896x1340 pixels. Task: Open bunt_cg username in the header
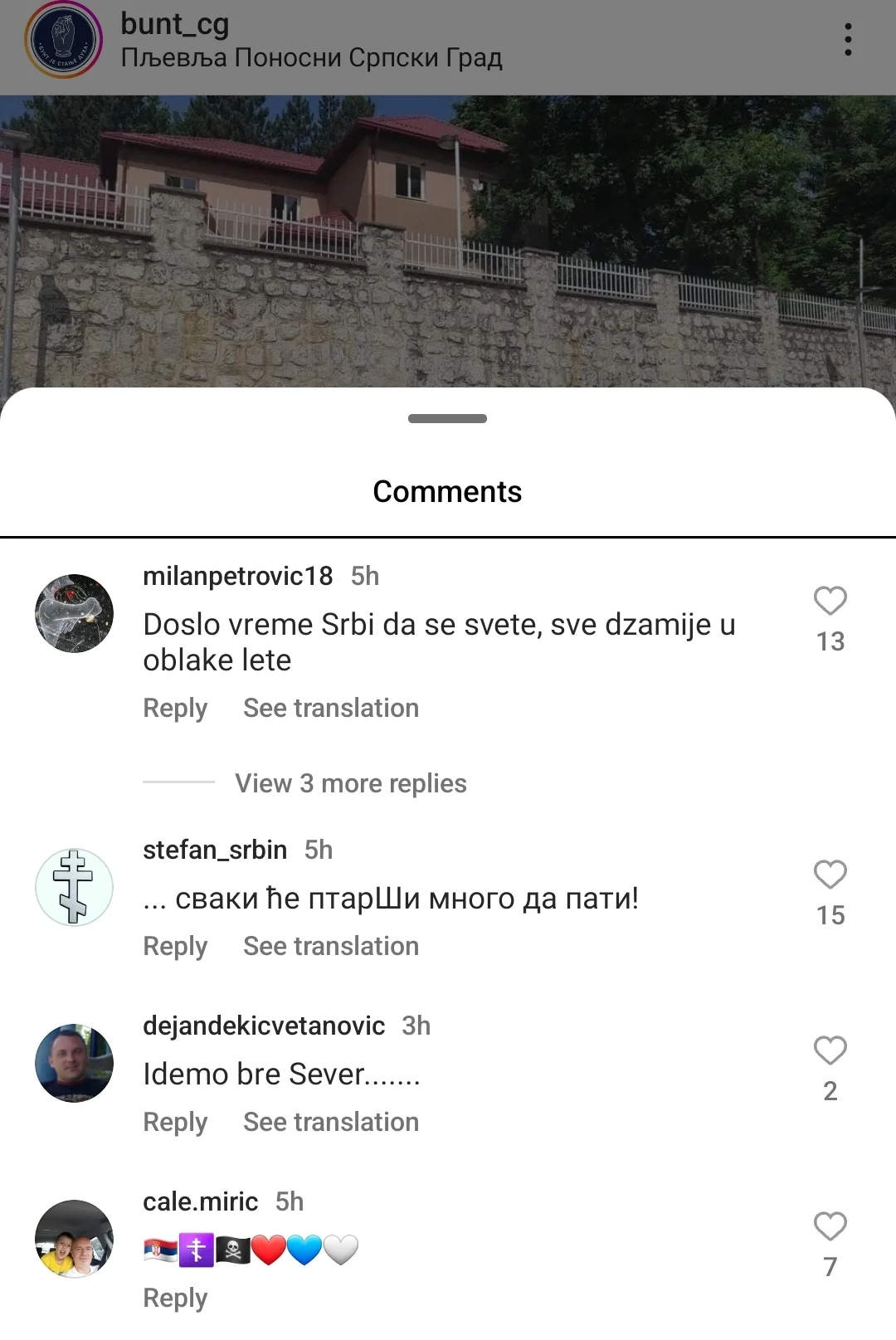coord(175,24)
